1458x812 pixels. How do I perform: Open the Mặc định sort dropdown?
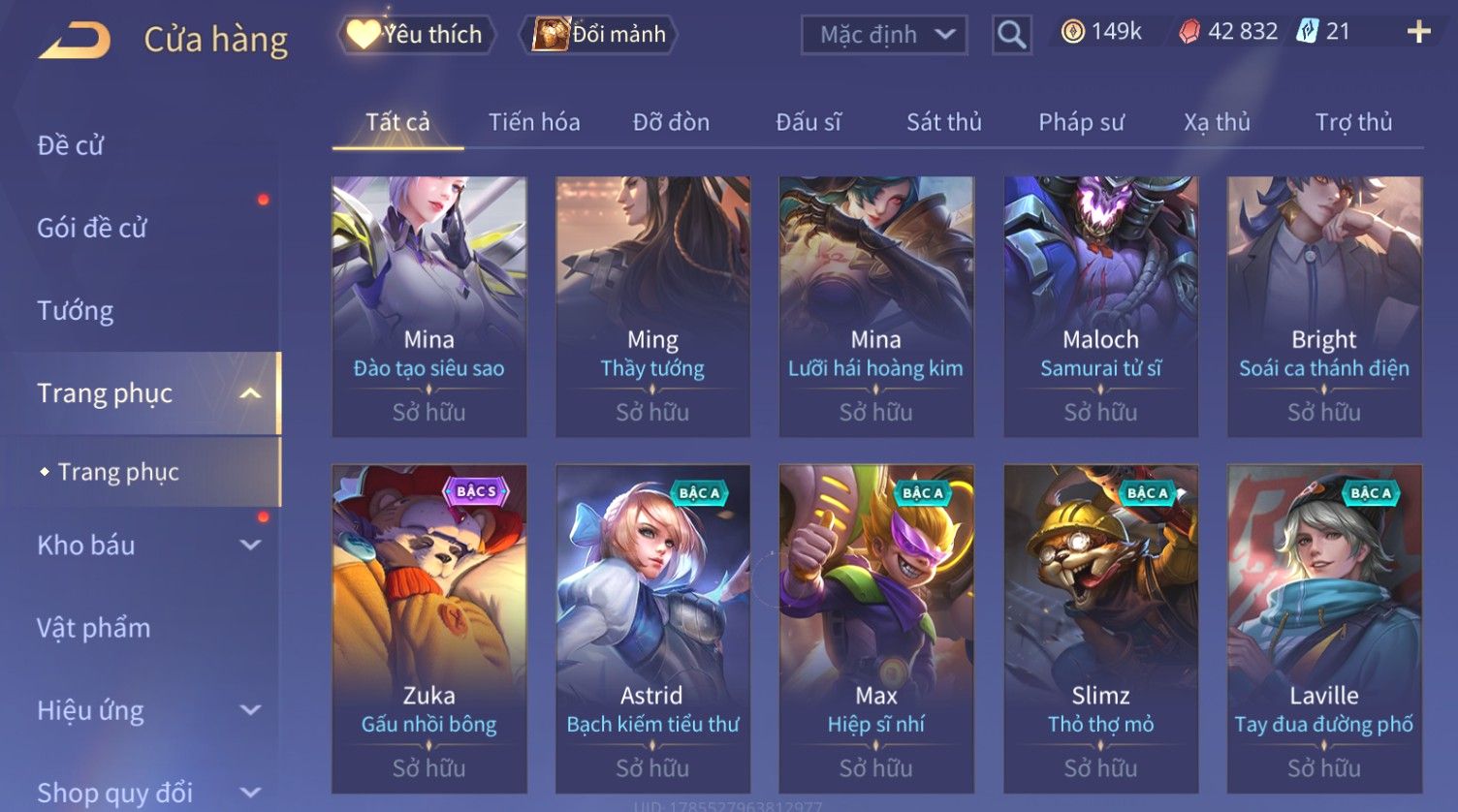tap(884, 35)
